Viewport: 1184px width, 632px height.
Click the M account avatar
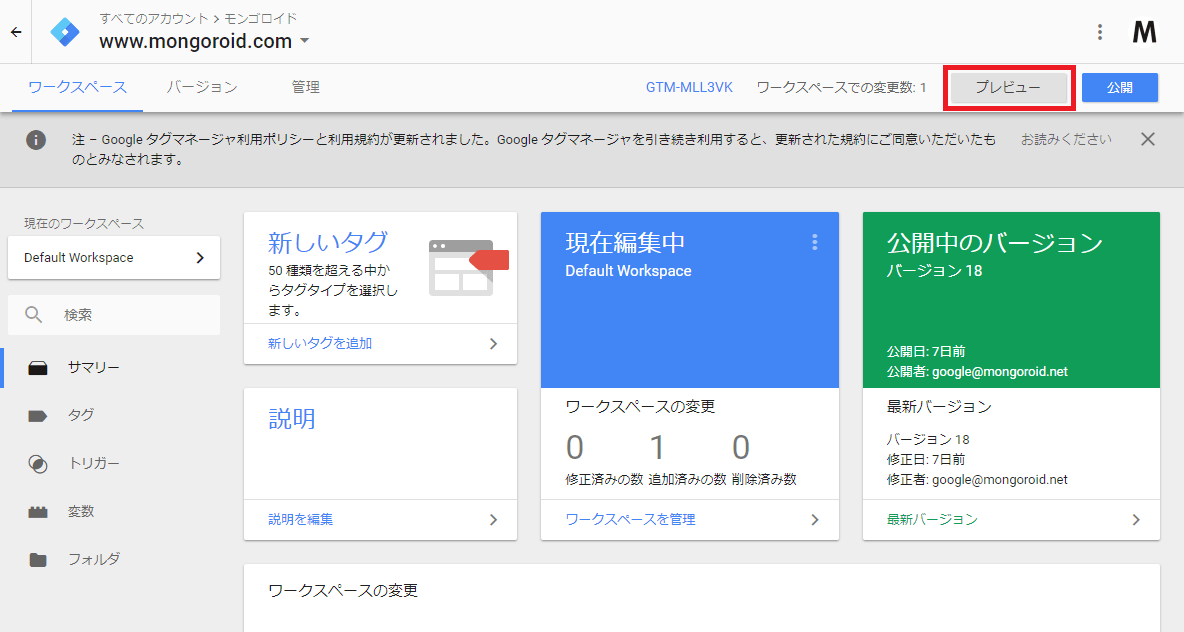point(1144,32)
